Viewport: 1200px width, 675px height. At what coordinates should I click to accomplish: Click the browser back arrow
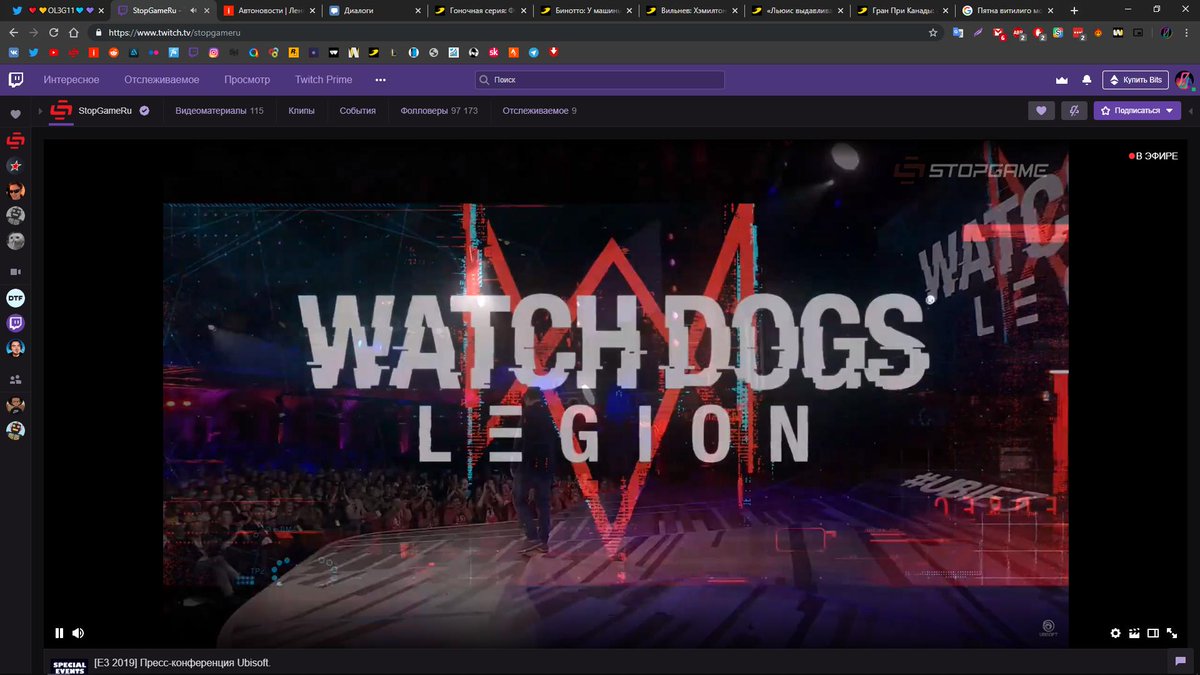click(x=13, y=32)
